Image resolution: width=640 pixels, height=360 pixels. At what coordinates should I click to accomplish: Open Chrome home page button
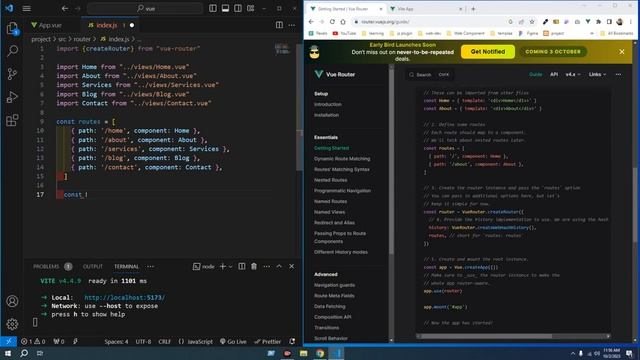[343, 22]
